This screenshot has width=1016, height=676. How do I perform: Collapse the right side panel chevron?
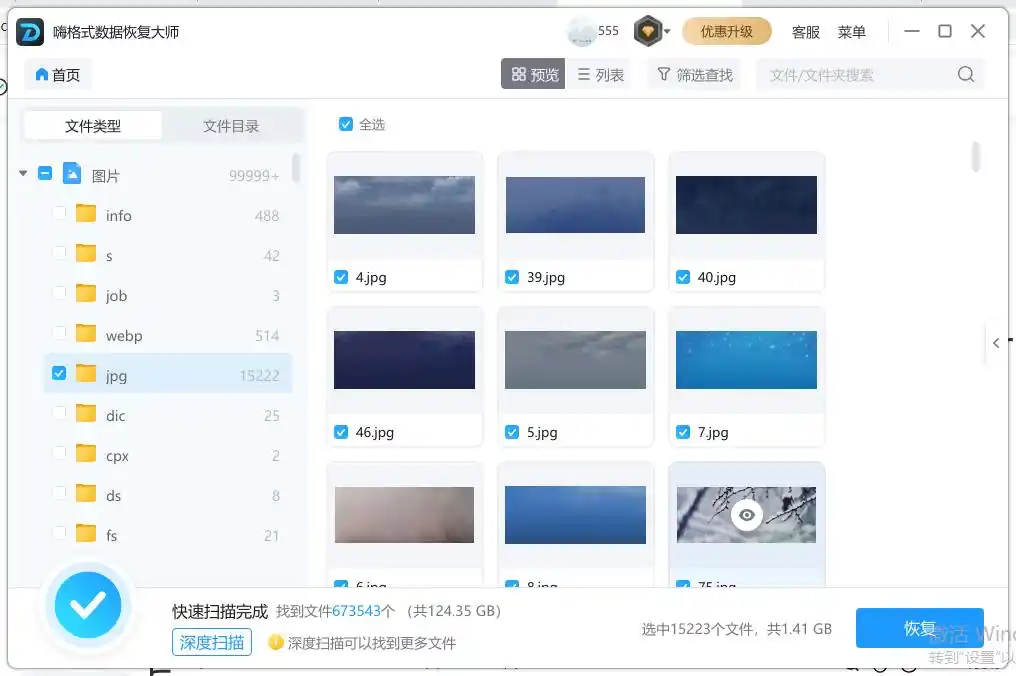click(x=996, y=342)
